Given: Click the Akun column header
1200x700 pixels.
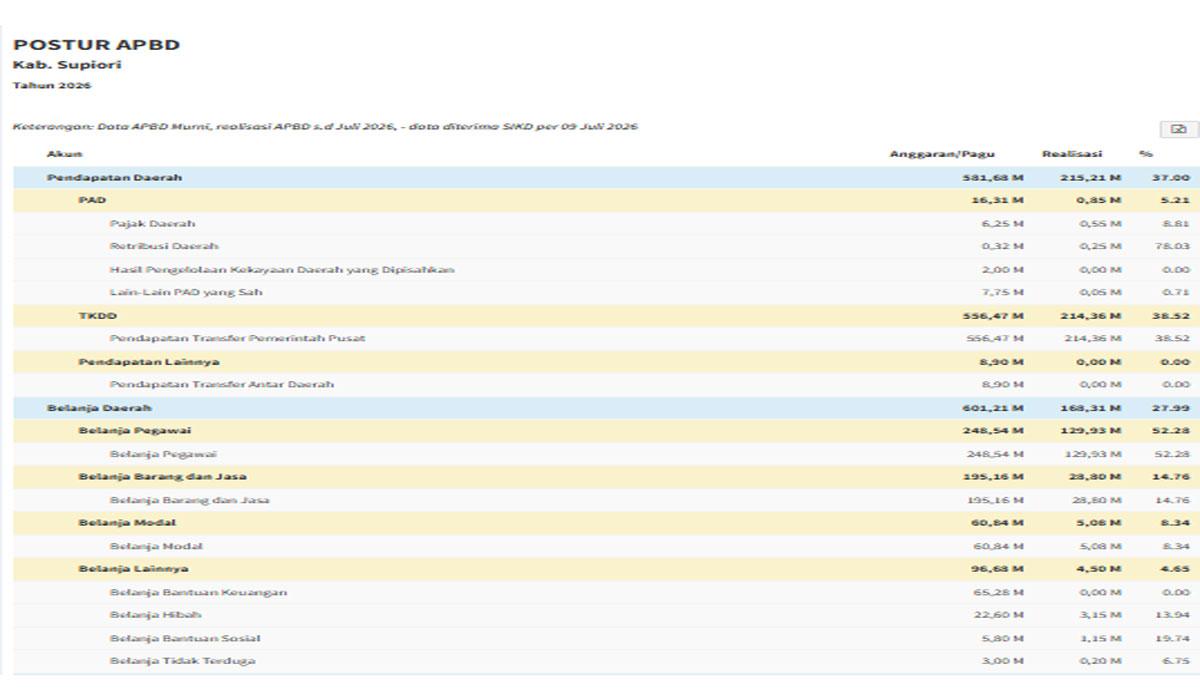Looking at the screenshot, I should (x=65, y=154).
